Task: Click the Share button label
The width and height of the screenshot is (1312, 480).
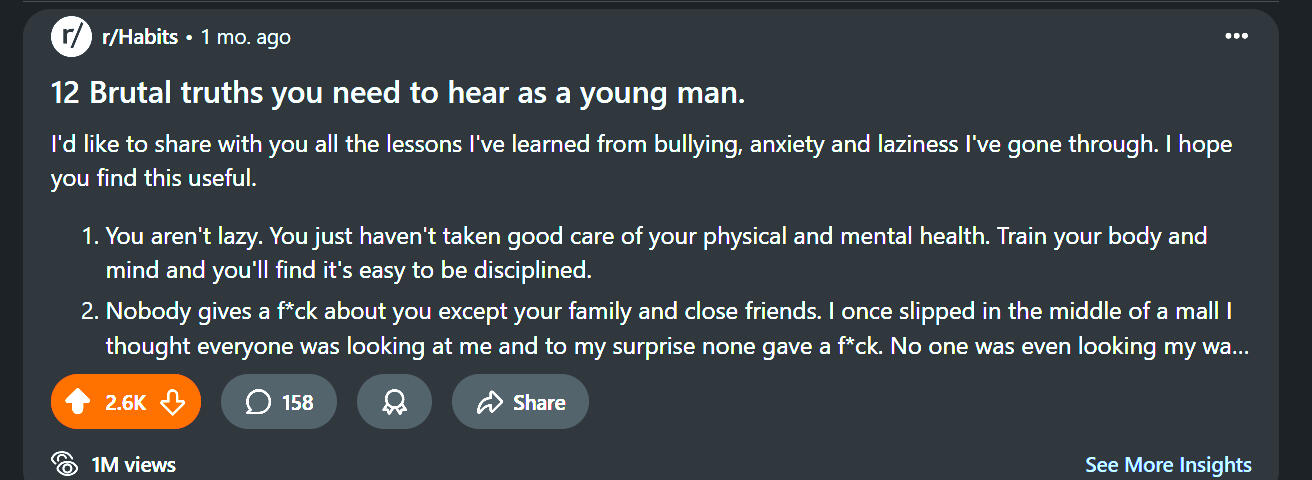Action: tap(539, 402)
